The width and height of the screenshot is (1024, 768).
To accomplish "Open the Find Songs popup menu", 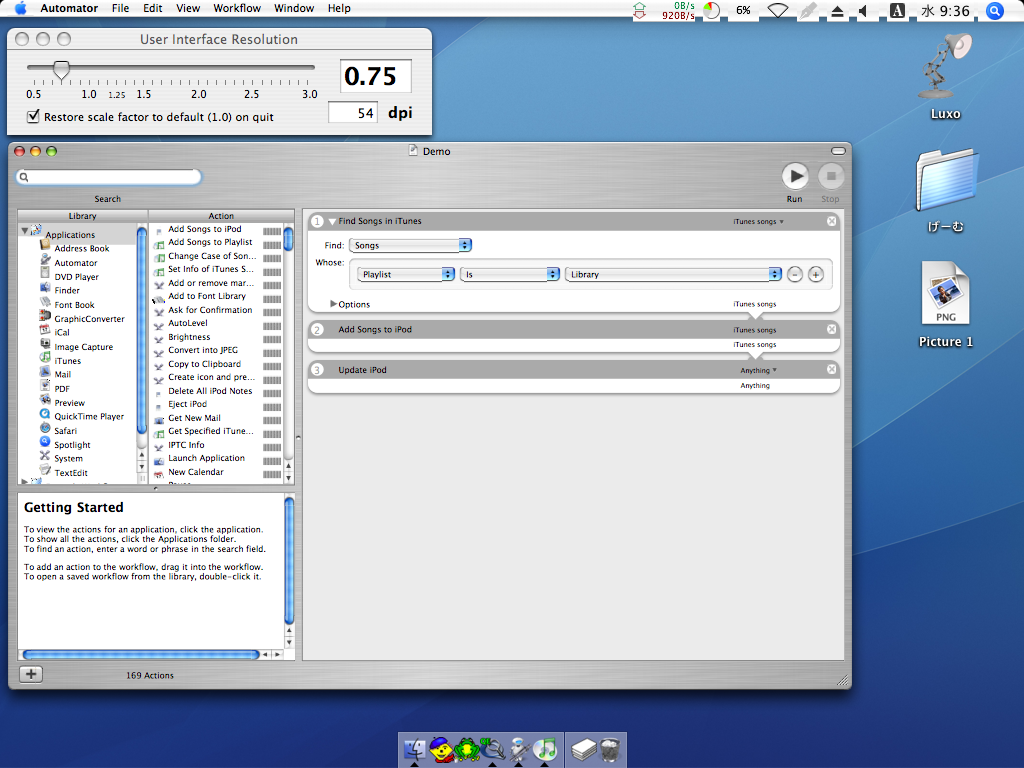I will tap(410, 245).
